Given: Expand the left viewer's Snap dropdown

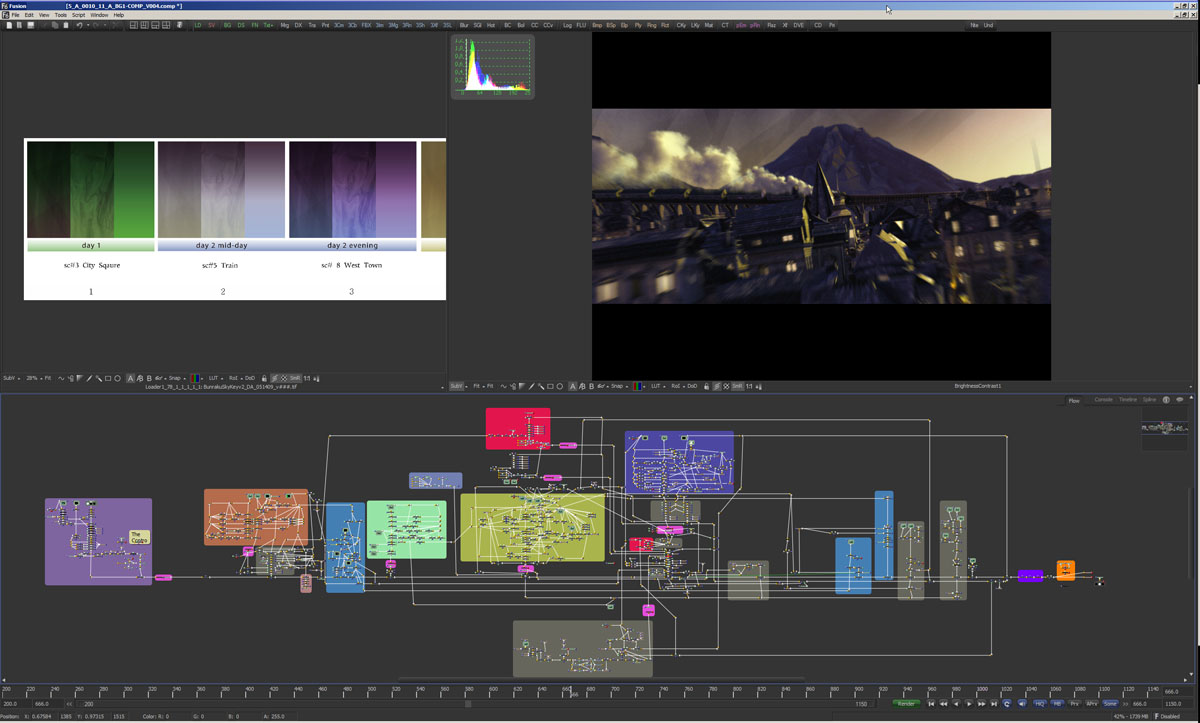Looking at the screenshot, I should pos(175,378).
